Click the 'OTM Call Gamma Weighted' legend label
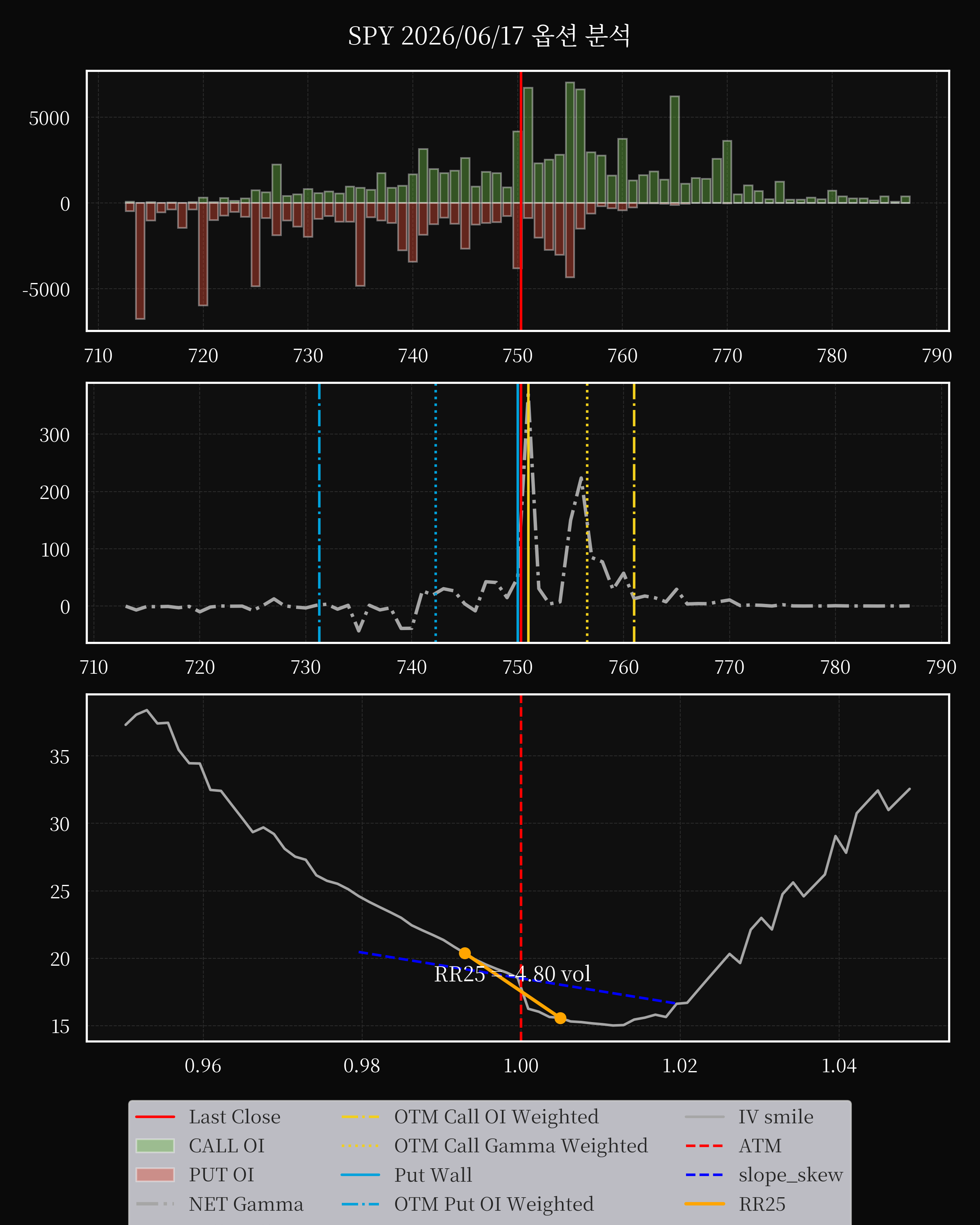The width and height of the screenshot is (980, 1225). pyautogui.click(x=521, y=1146)
